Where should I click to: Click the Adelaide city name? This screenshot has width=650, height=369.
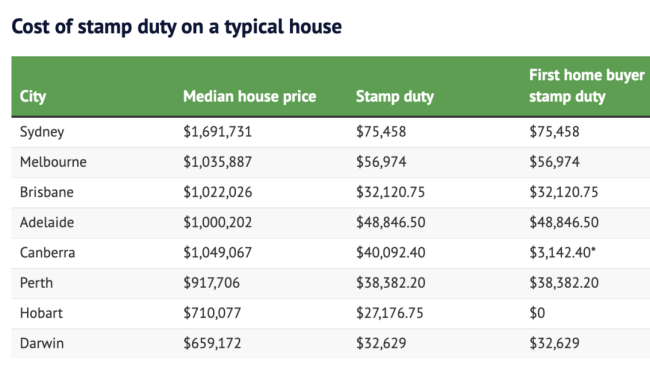point(46,222)
